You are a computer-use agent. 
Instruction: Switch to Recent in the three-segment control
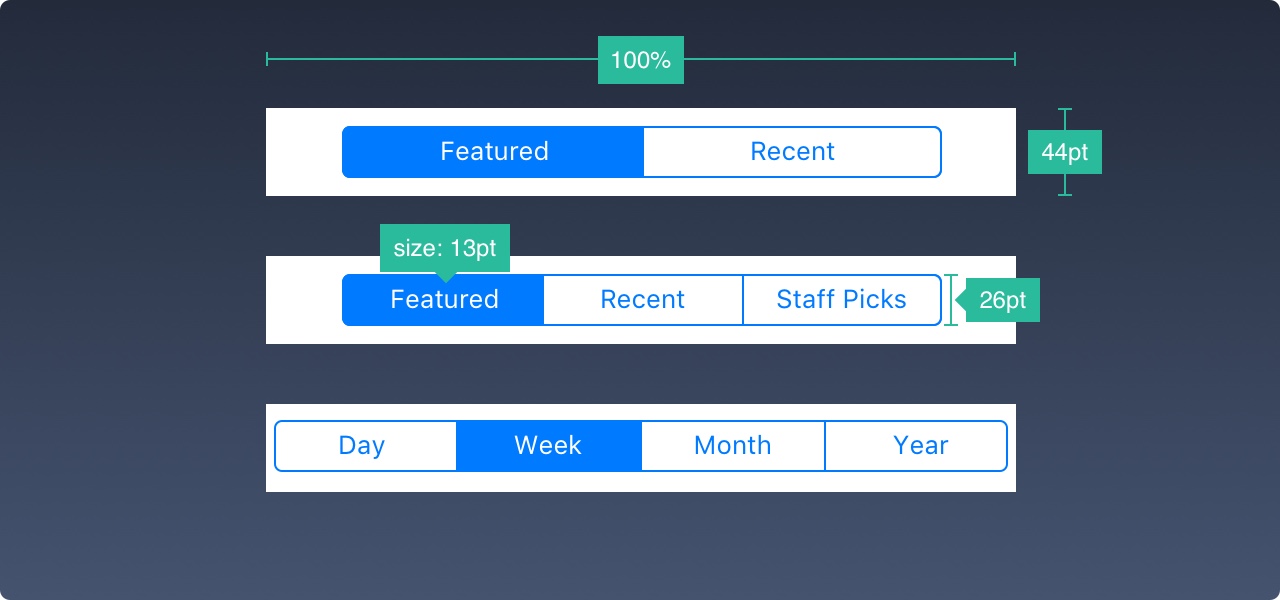[x=643, y=300]
